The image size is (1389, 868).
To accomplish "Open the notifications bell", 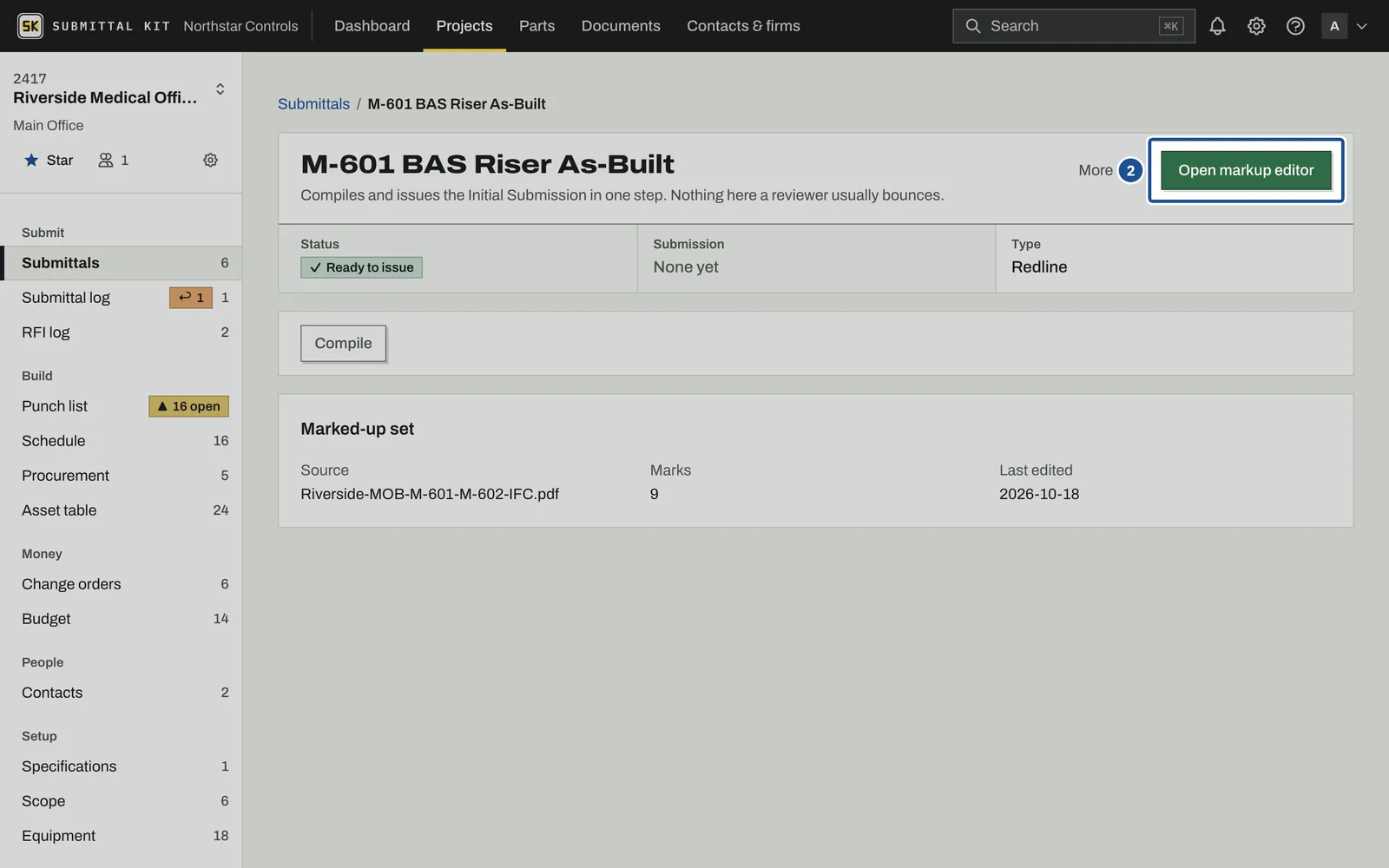I will (x=1217, y=26).
